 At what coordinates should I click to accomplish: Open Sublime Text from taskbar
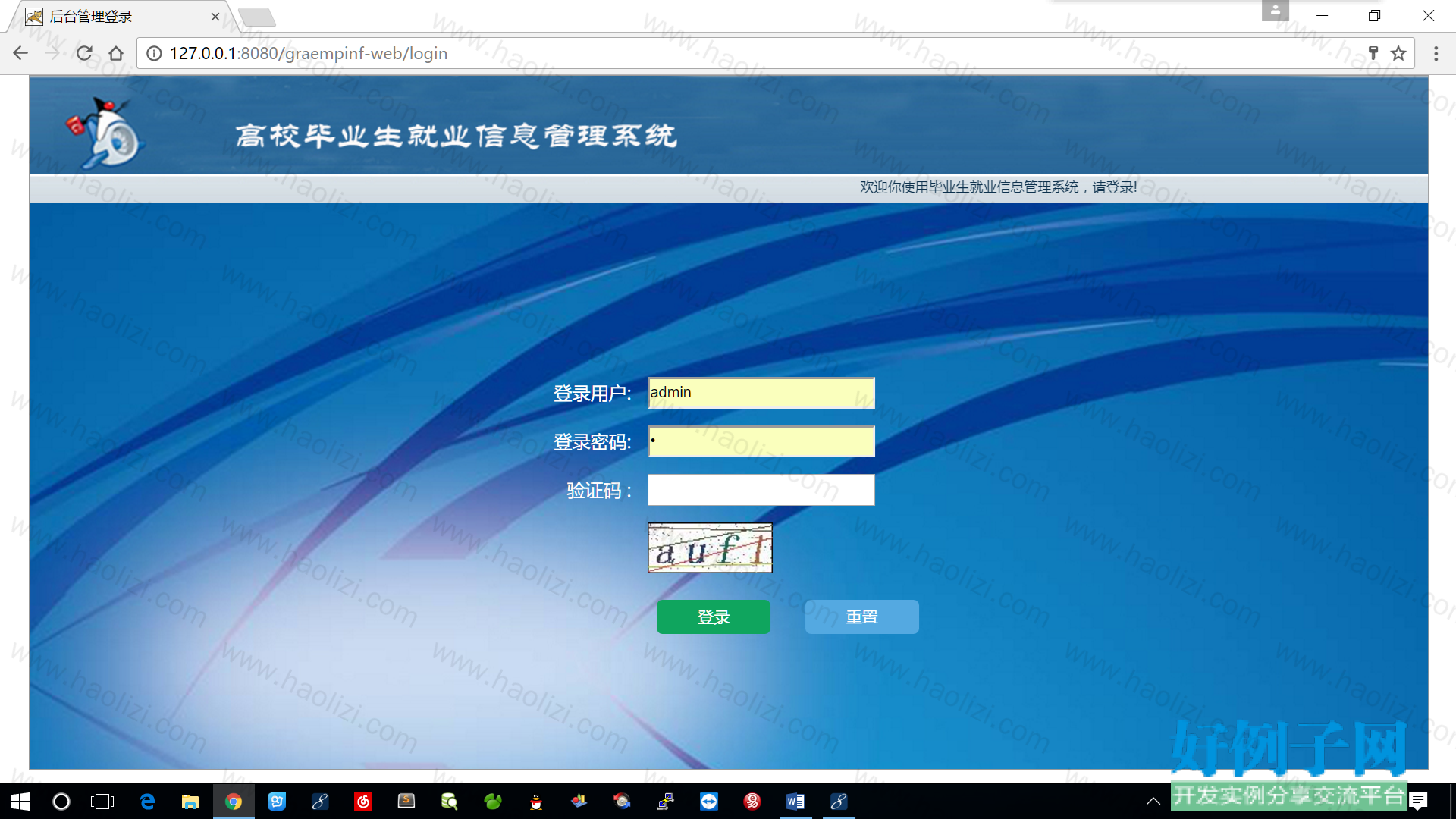click(406, 802)
